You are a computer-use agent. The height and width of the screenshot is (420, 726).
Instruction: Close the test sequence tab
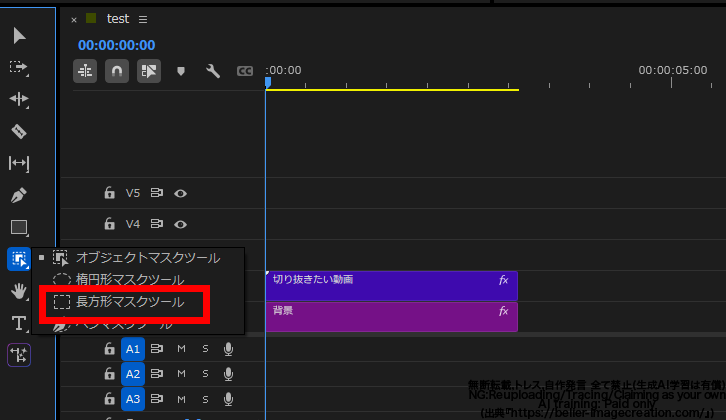(x=74, y=19)
